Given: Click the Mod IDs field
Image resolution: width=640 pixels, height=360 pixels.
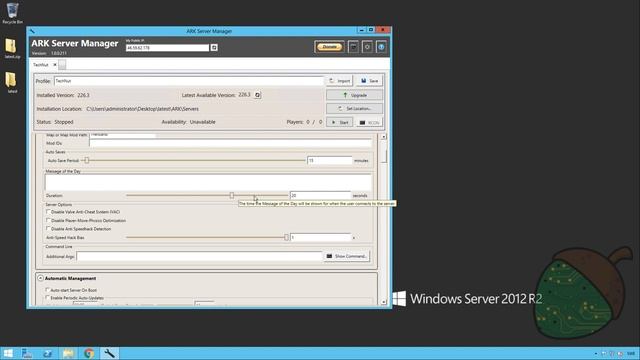Looking at the screenshot, I should tap(231, 143).
